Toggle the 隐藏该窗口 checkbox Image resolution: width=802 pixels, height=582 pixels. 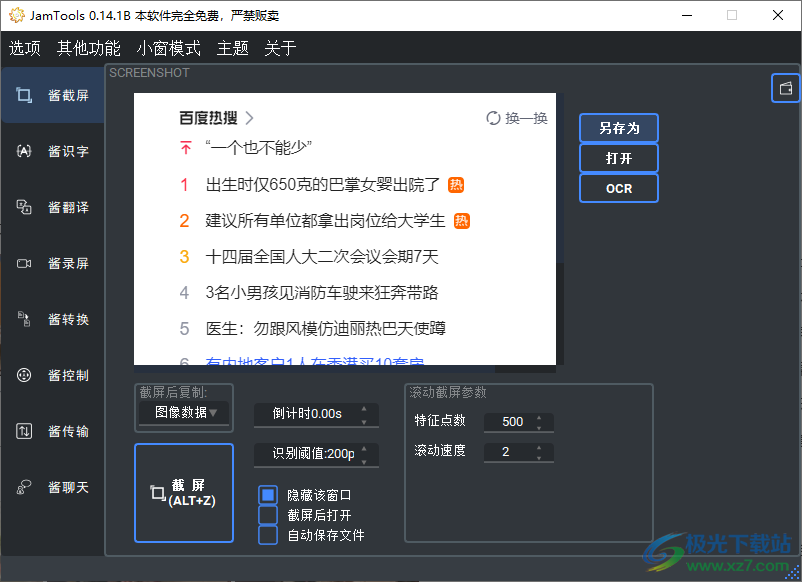(268, 495)
